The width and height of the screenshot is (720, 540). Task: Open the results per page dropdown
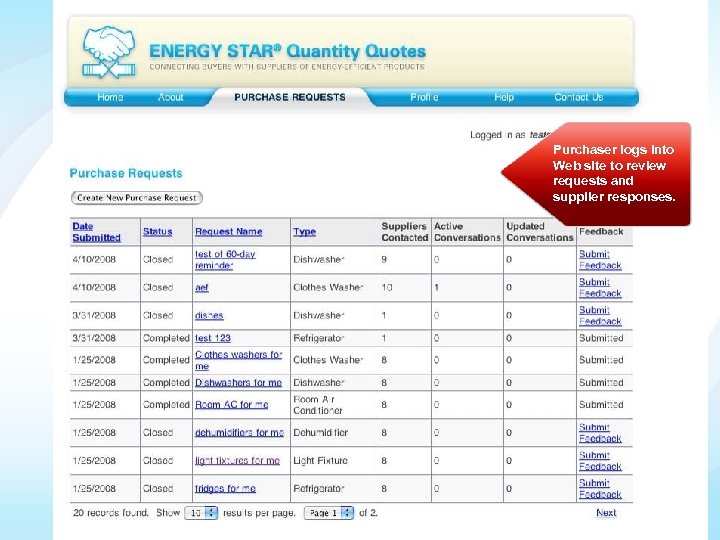tap(201, 513)
